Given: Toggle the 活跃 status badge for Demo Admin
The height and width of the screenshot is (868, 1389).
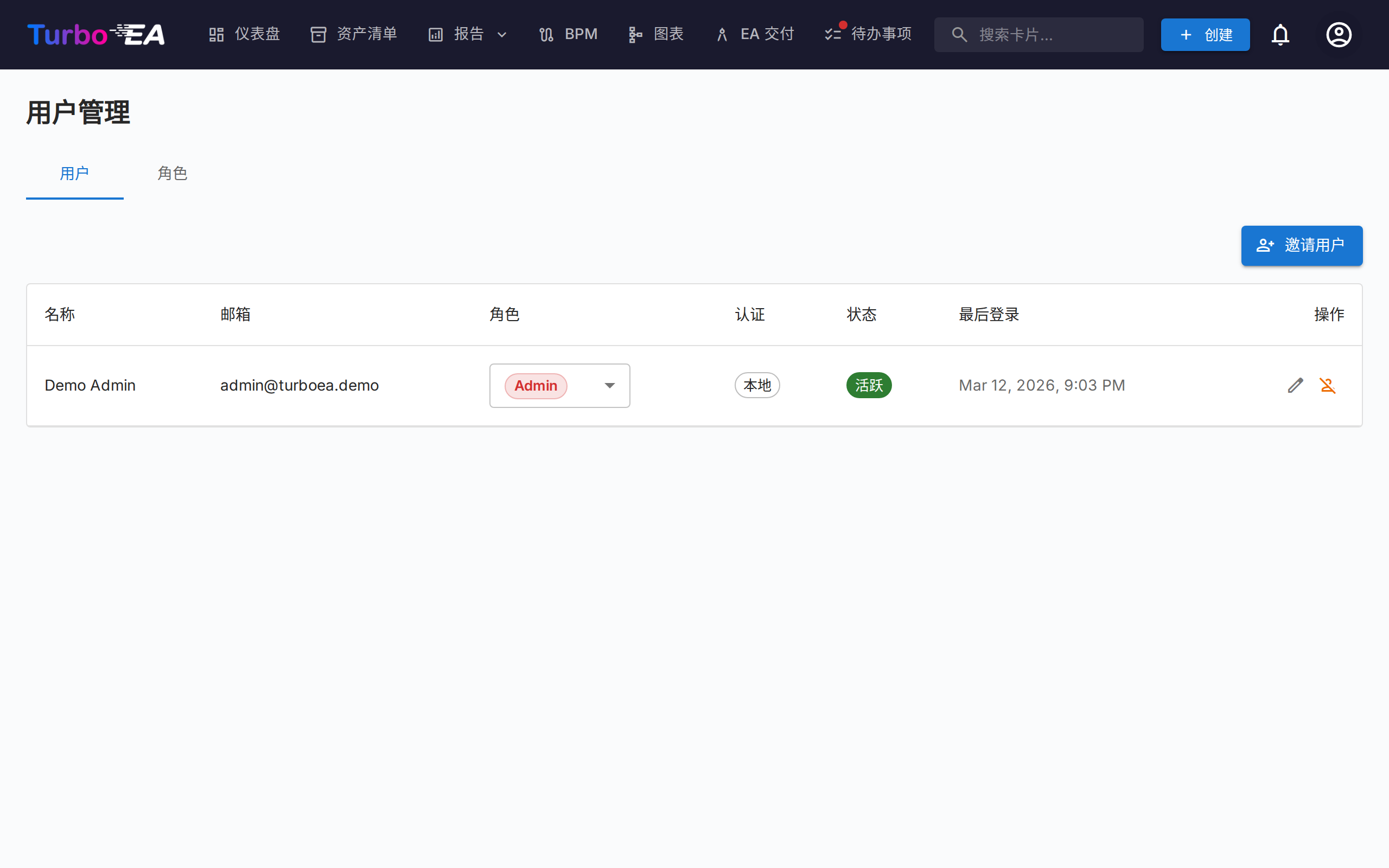Looking at the screenshot, I should [869, 385].
